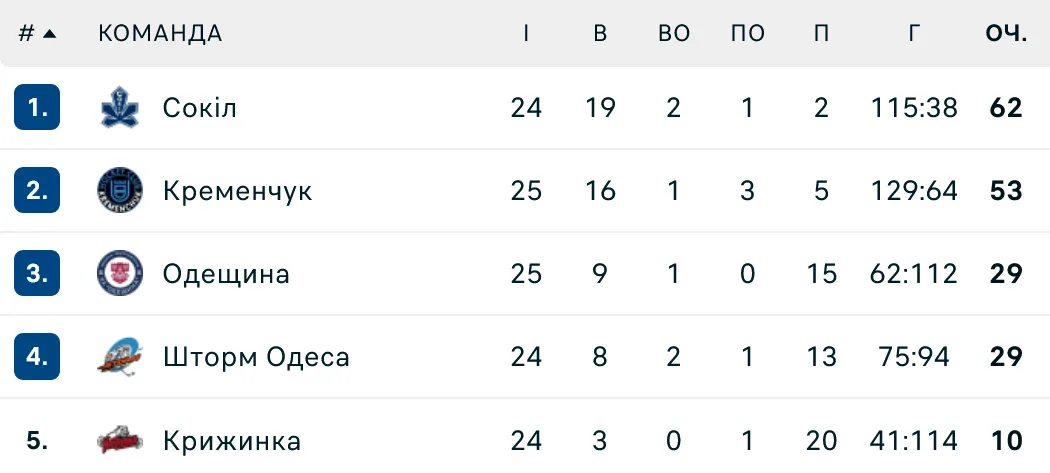The height and width of the screenshot is (473, 1050).
Task: Click the Одещина team logo
Action: click(x=121, y=274)
